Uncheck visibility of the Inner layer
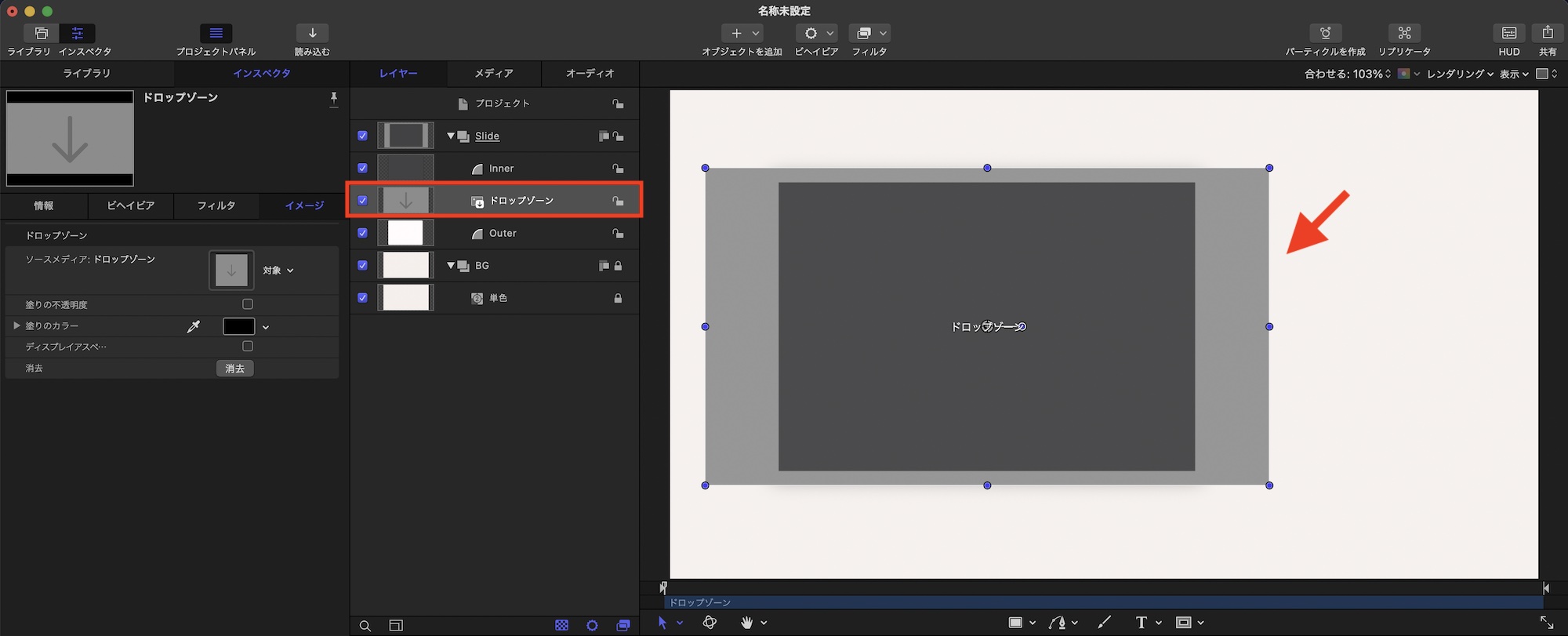Screen dimensions: 1568x636 (x=362, y=168)
